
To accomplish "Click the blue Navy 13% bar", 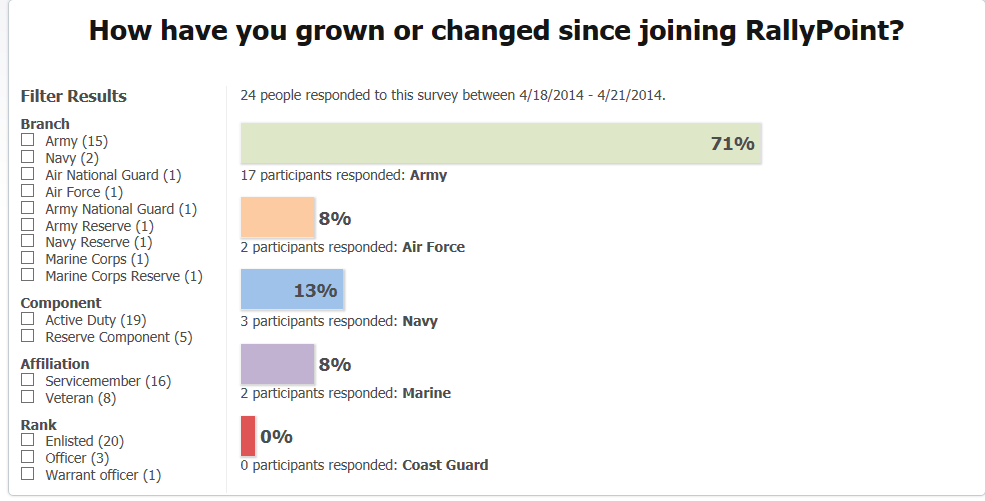I will coord(292,290).
